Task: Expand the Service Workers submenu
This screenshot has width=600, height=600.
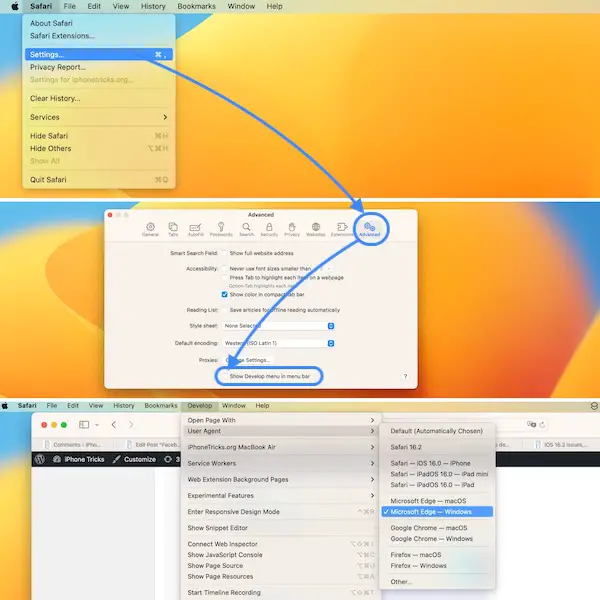Action: tap(280, 462)
